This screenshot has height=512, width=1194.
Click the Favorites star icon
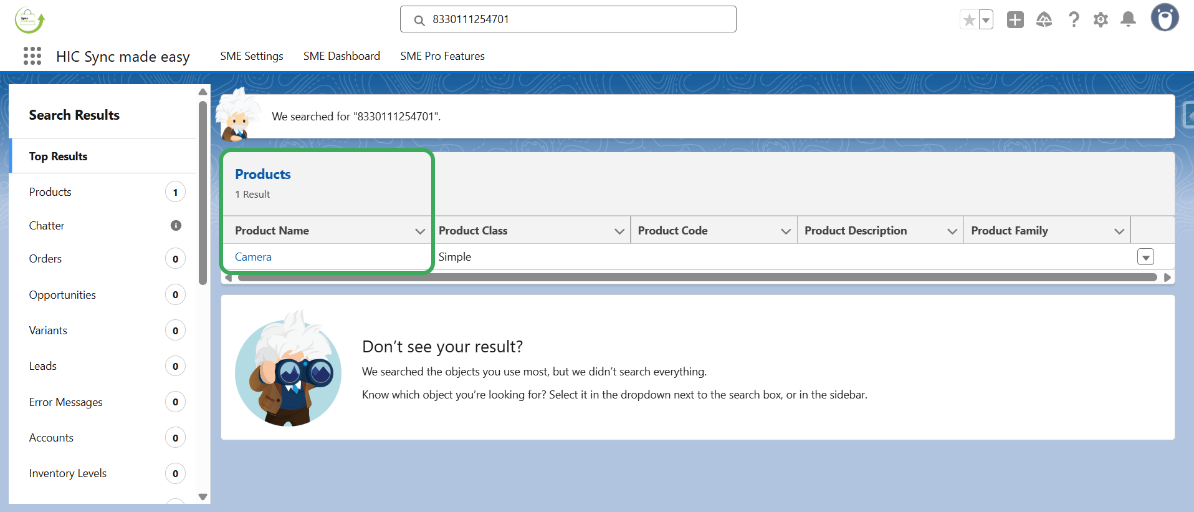[969, 20]
